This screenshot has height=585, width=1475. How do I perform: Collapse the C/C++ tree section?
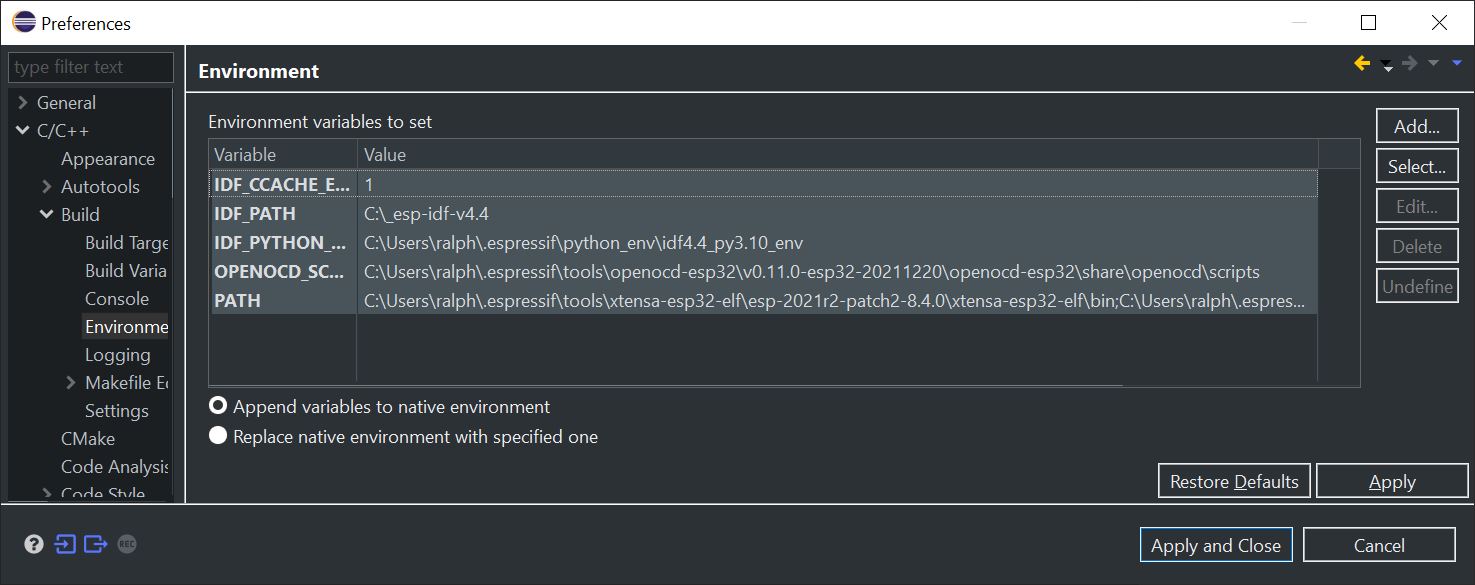click(22, 129)
